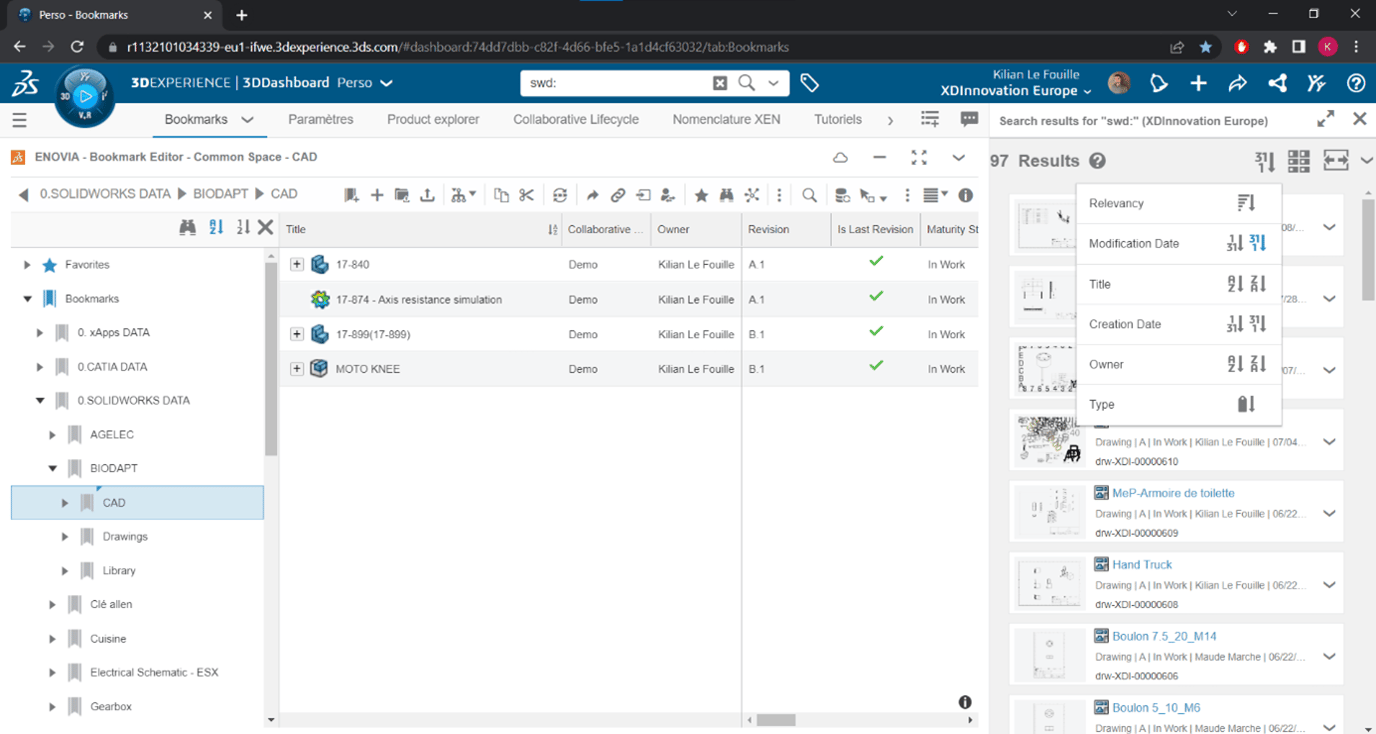Refresh the bookmark list with the refresh icon
The image size is (1376, 734).
(559, 195)
